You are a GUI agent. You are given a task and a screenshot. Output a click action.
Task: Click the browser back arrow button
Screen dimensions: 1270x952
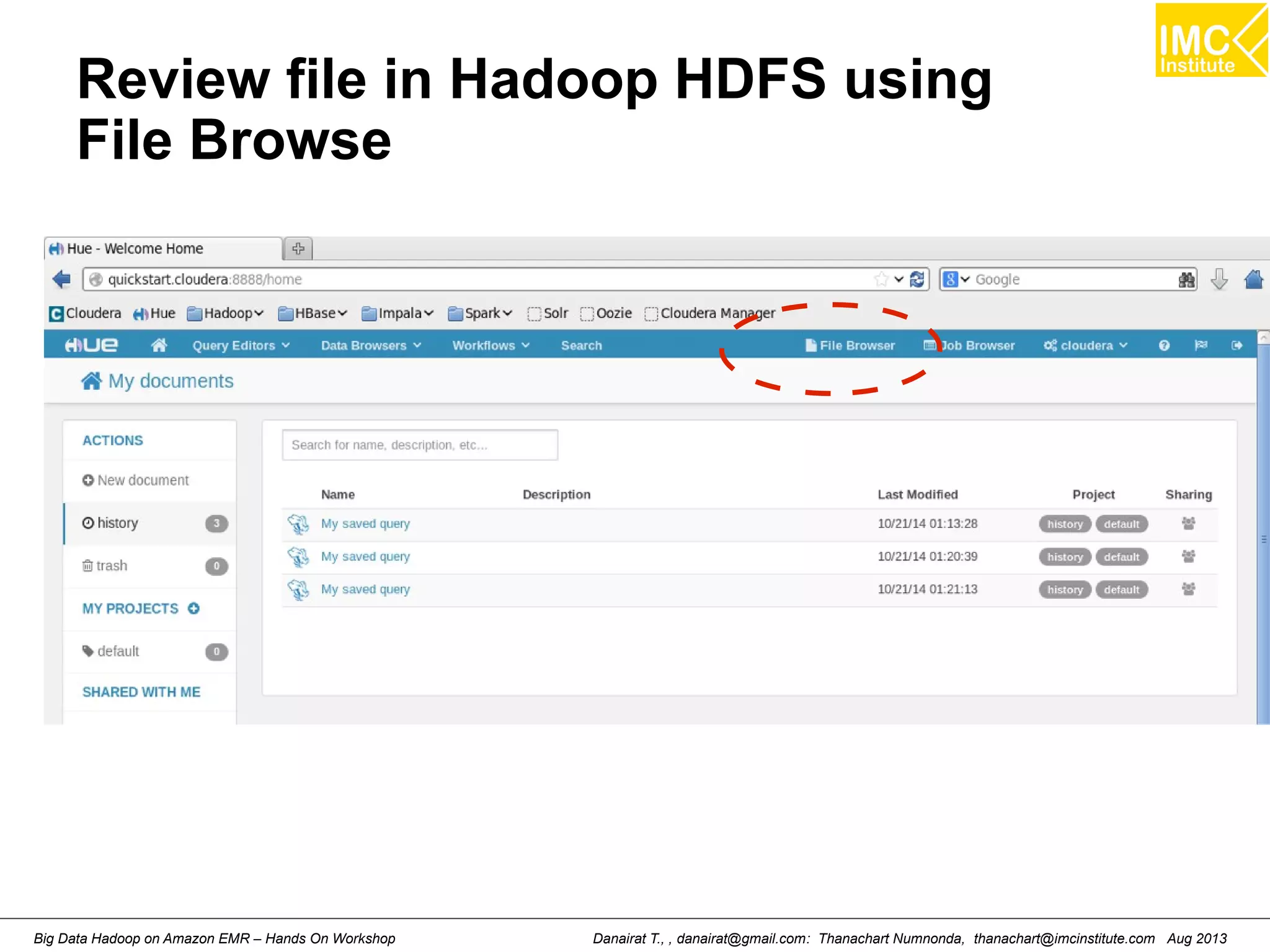point(62,280)
